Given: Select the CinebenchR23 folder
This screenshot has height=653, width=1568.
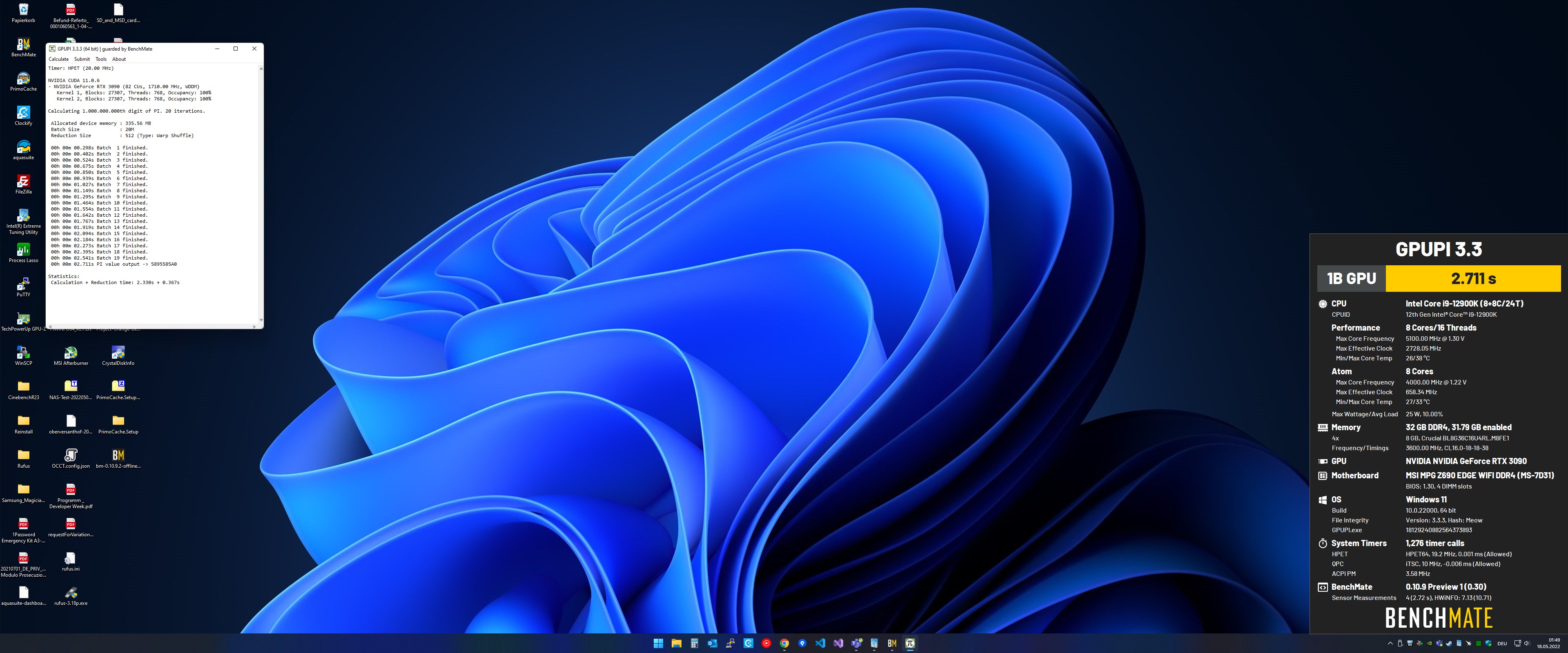Looking at the screenshot, I should [23, 390].
